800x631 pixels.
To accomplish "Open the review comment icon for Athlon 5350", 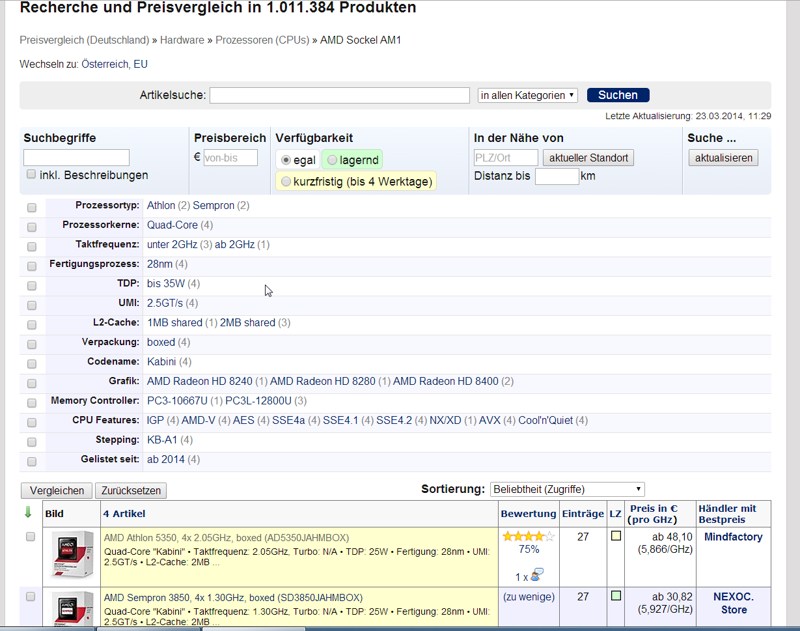I will 537,575.
